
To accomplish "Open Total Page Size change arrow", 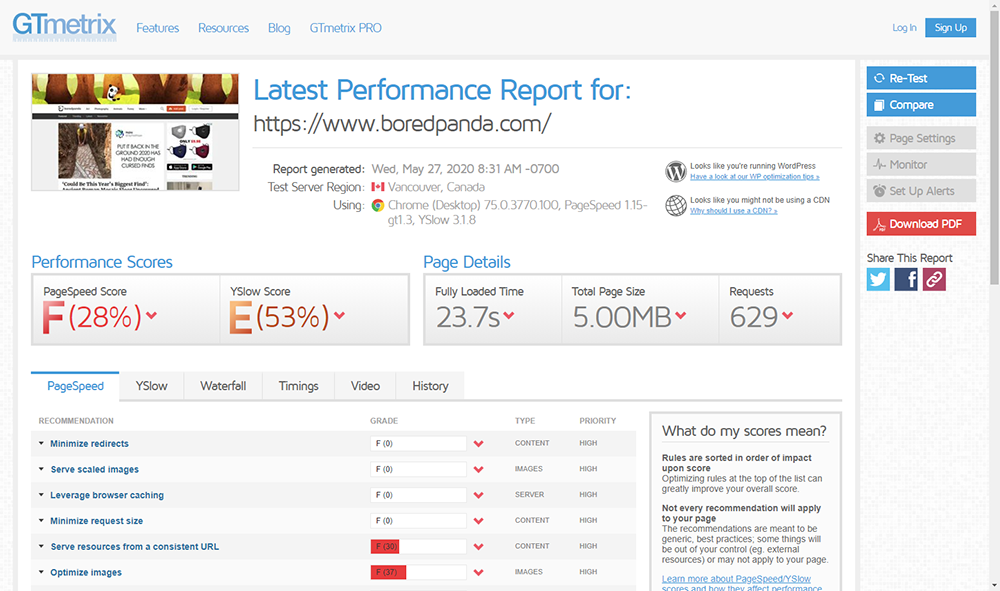I will point(680,315).
